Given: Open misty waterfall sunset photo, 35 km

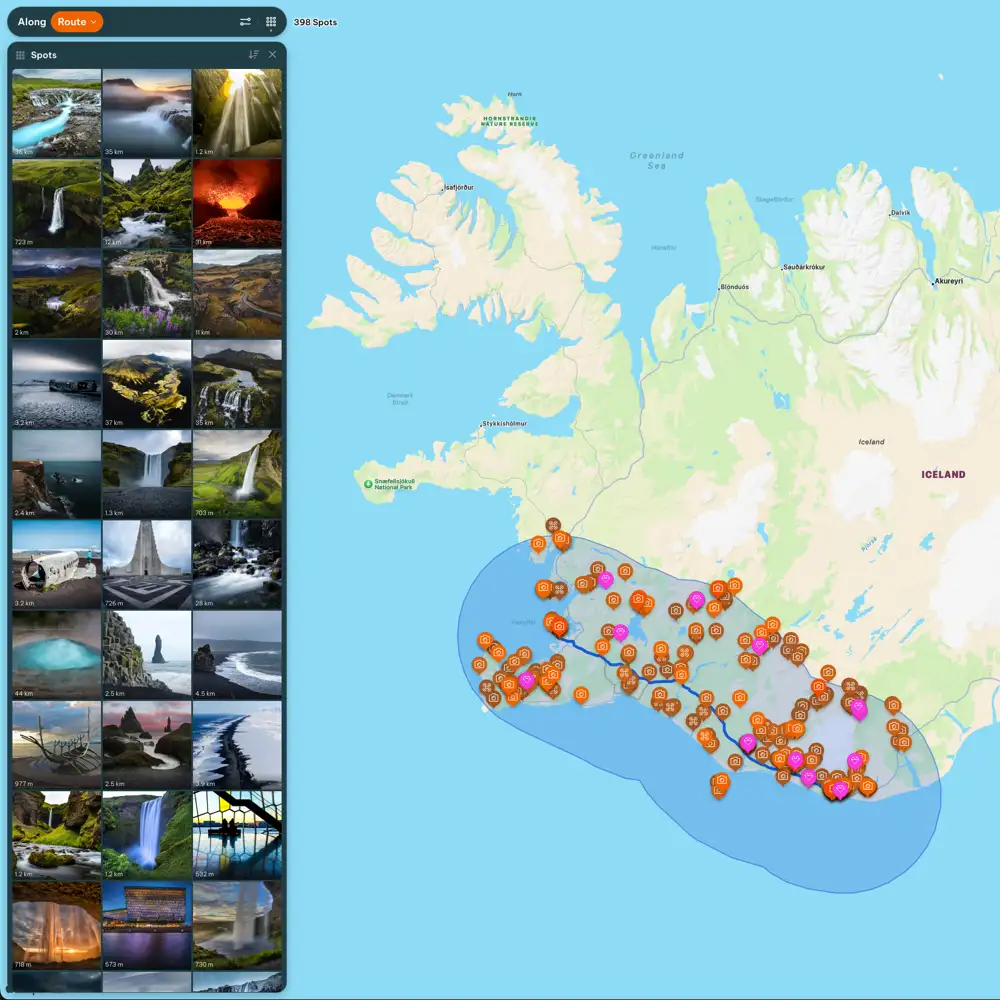Looking at the screenshot, I should [147, 113].
